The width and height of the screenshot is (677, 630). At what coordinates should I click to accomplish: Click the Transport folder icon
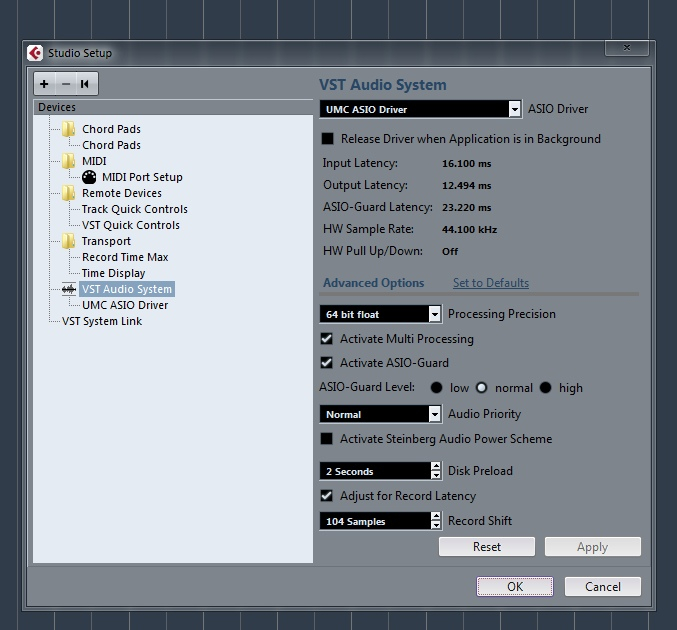(x=68, y=241)
